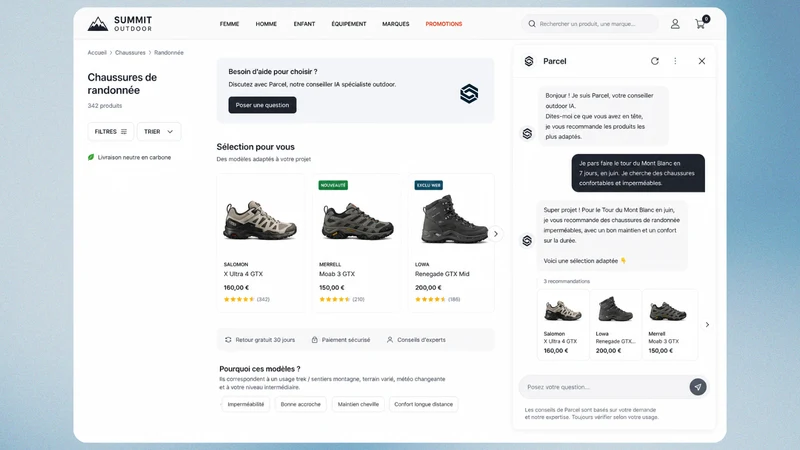Open Lowa Renegade recommendation card in chat
Image resolution: width=800 pixels, height=450 pixels.
[615, 324]
